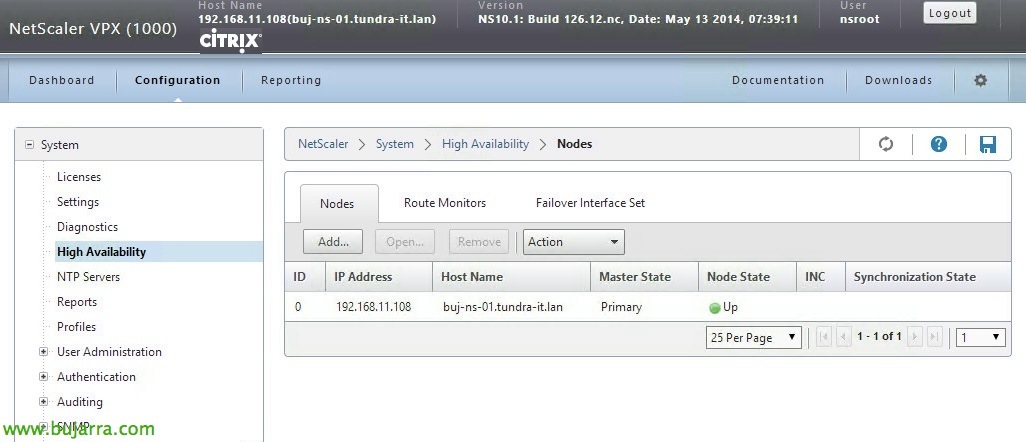Select the Nodes tab
1026x442 pixels.
[337, 204]
